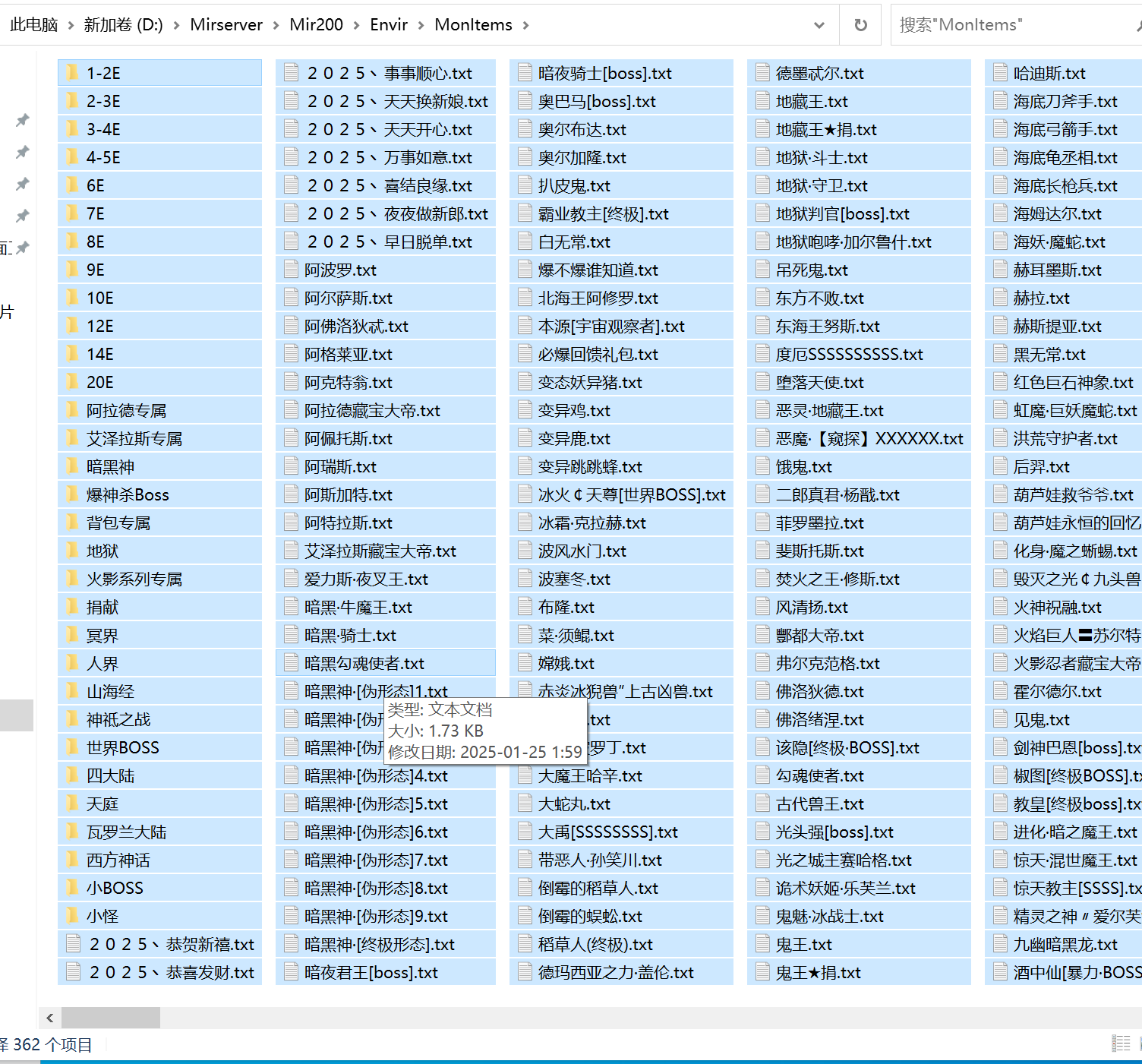Select file icon of 黑无常.txt

tap(1000, 353)
